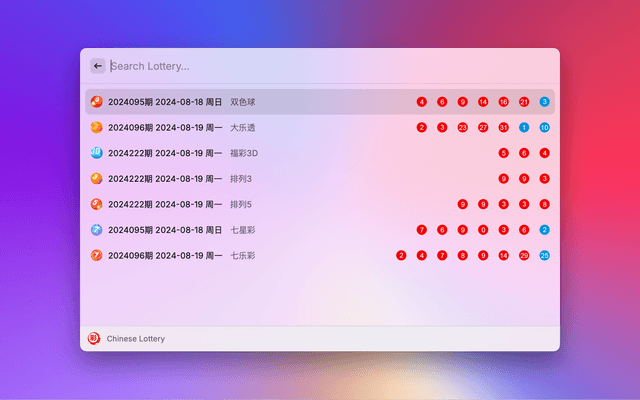Click the 七乐彩 name label
This screenshot has height=400, width=640.
click(x=243, y=255)
